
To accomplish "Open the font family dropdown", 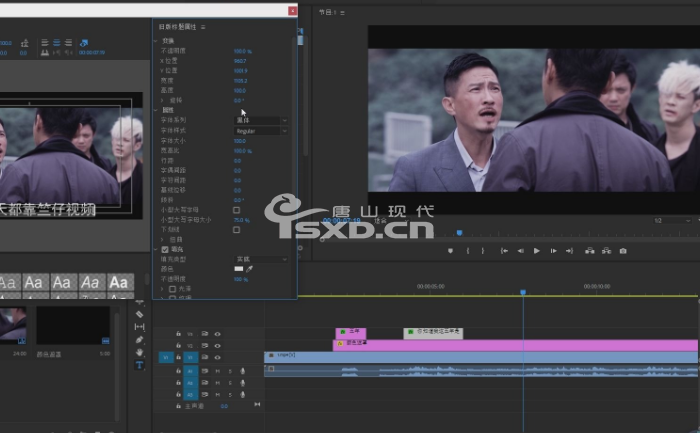I will point(261,121).
